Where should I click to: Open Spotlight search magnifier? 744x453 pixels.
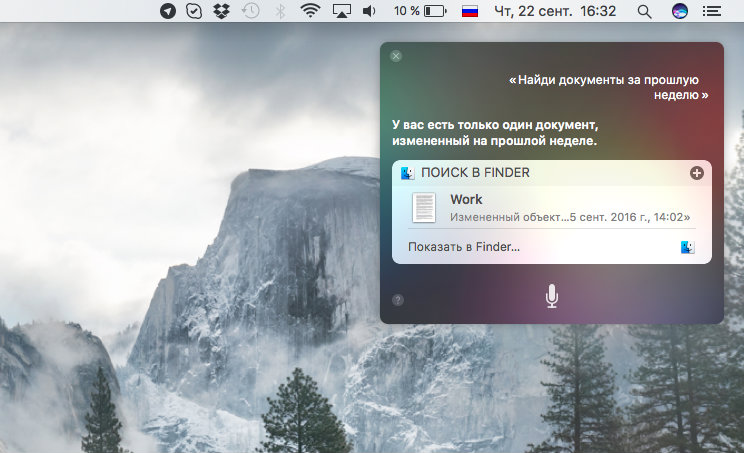pos(644,11)
